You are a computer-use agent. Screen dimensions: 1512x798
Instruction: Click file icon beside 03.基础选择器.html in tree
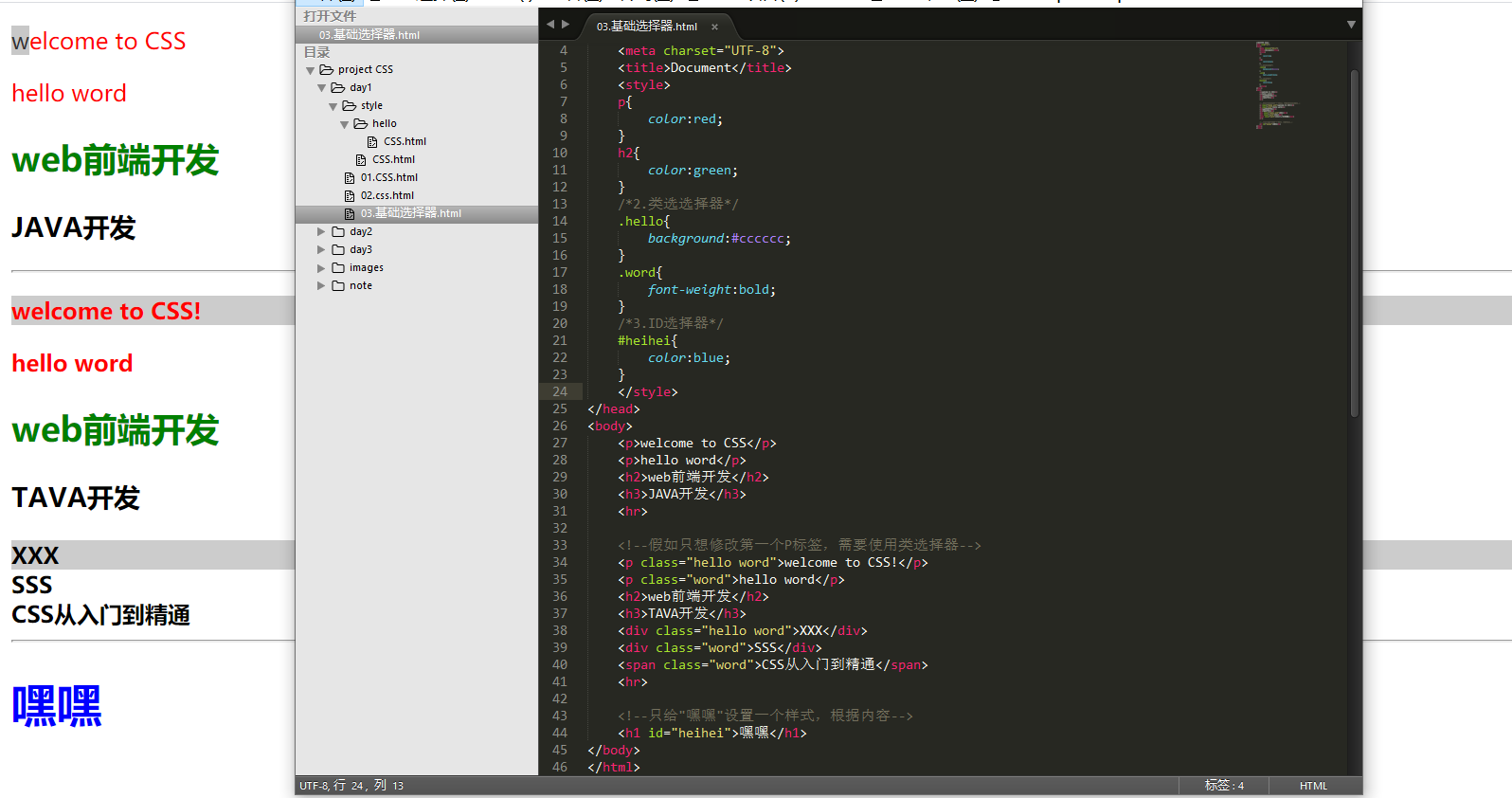[350, 214]
